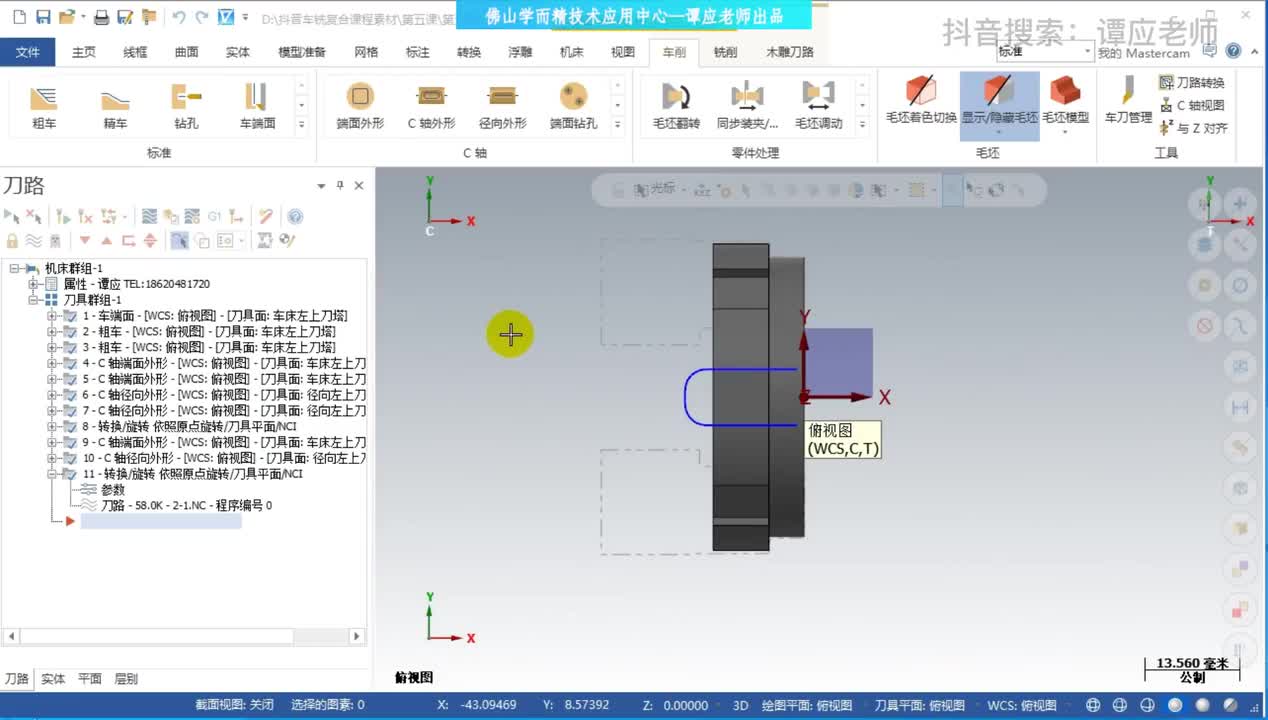The height and width of the screenshot is (720, 1268).
Task: Expand the C 轴 gallery more arrow
Action: tap(619, 125)
